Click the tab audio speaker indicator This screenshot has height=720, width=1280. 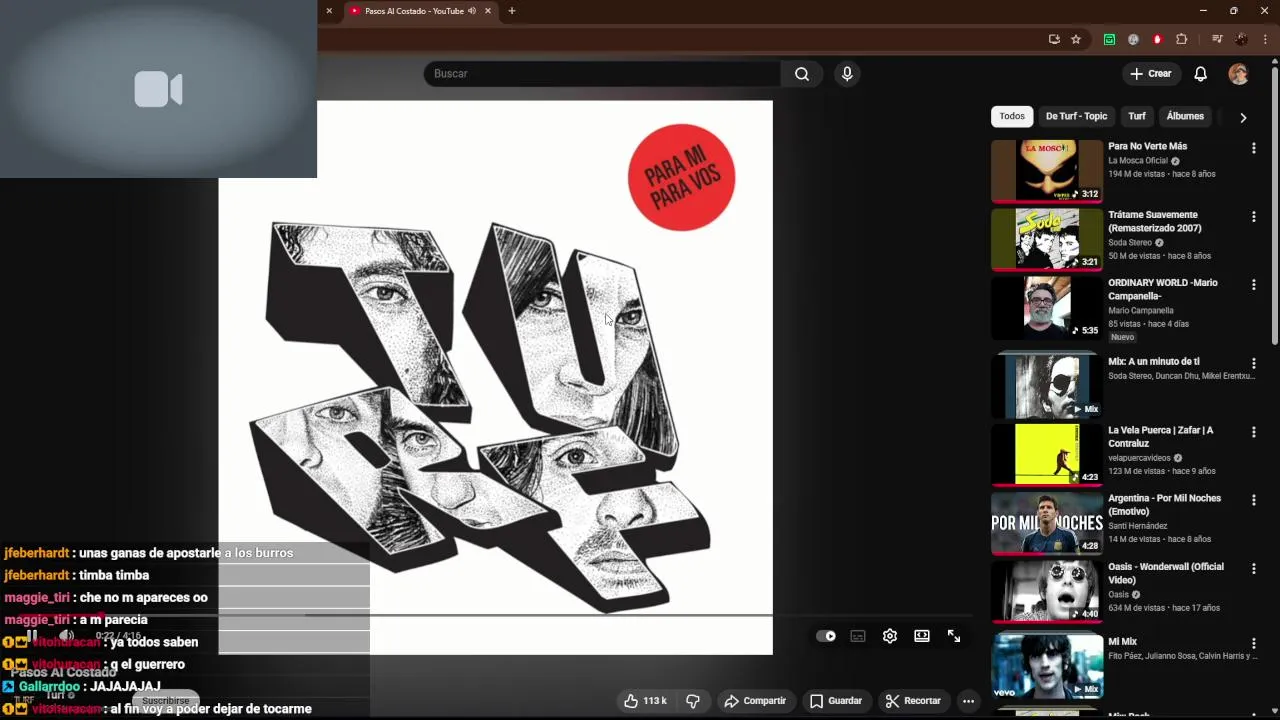(472, 11)
